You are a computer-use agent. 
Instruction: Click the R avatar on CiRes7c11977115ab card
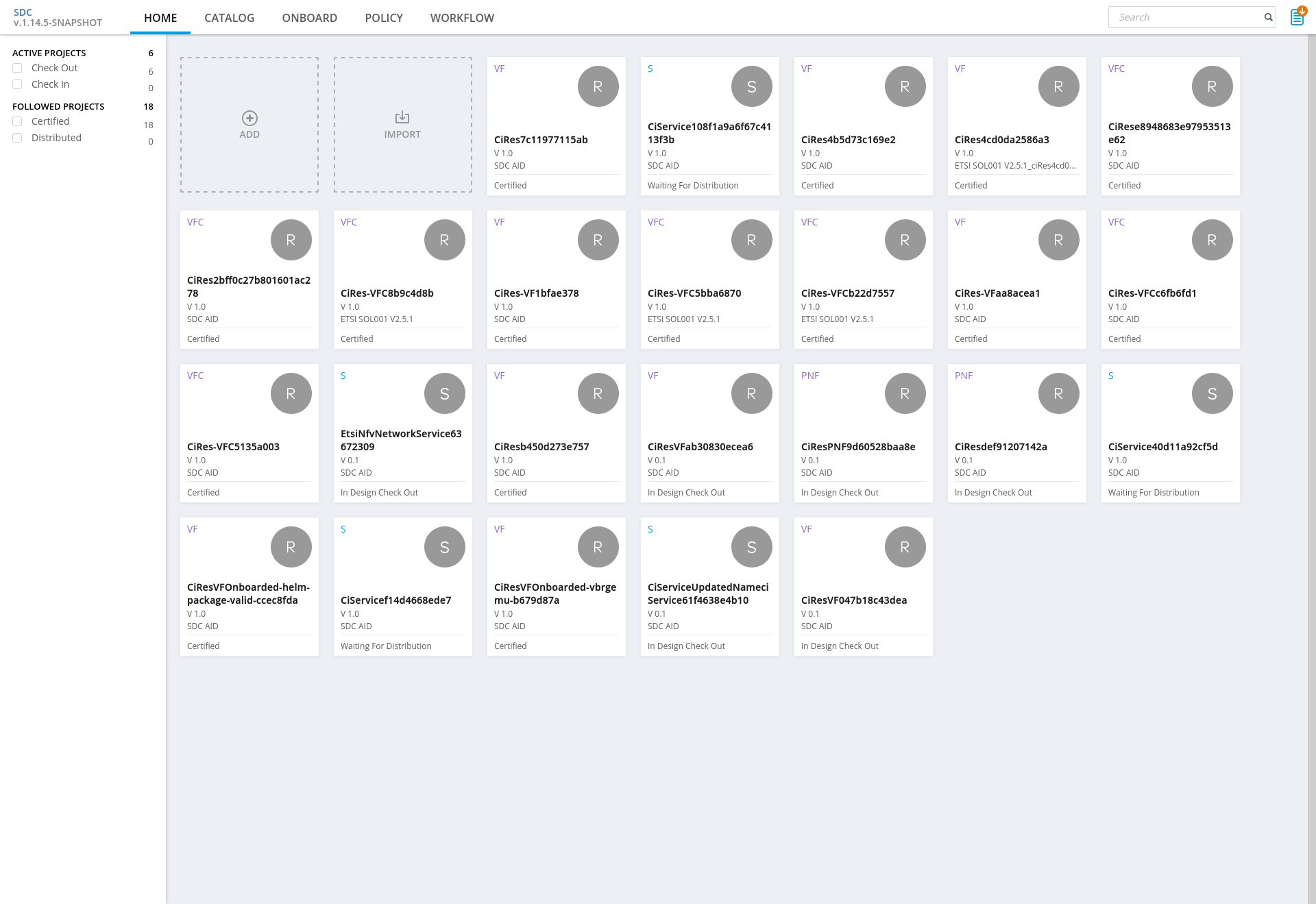tap(598, 86)
